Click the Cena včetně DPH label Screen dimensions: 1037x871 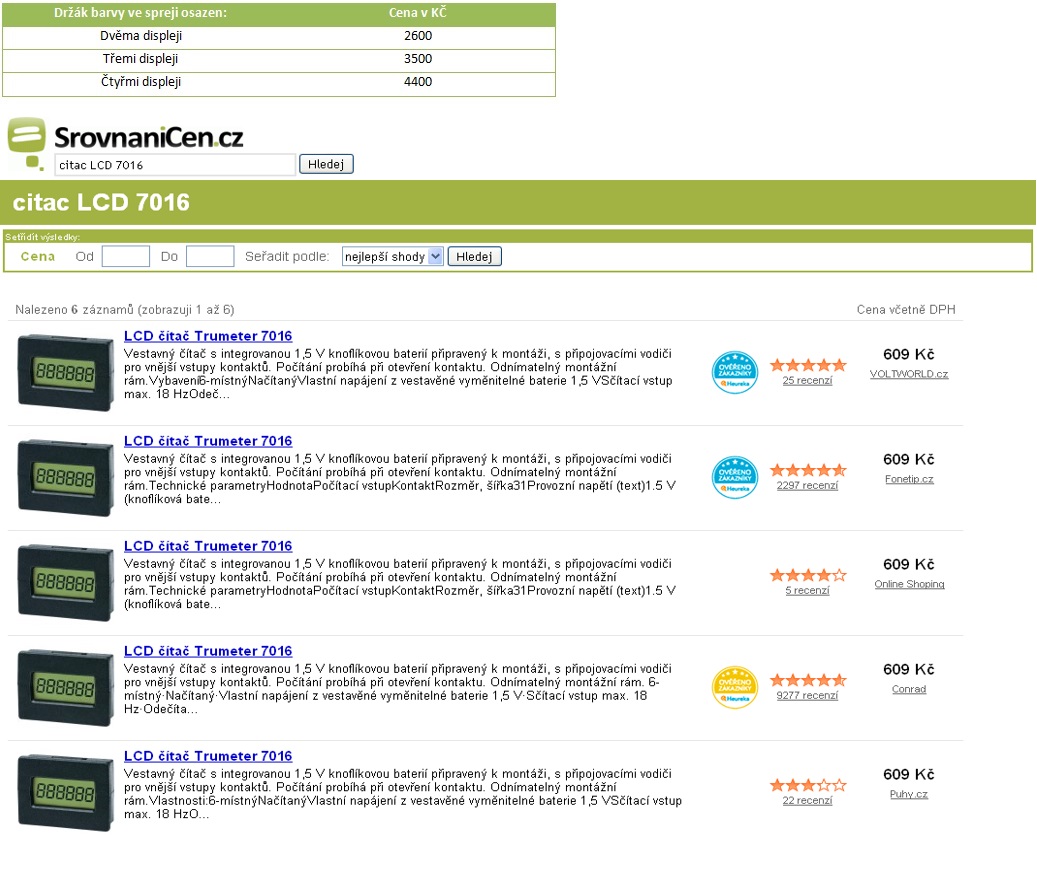pos(906,310)
